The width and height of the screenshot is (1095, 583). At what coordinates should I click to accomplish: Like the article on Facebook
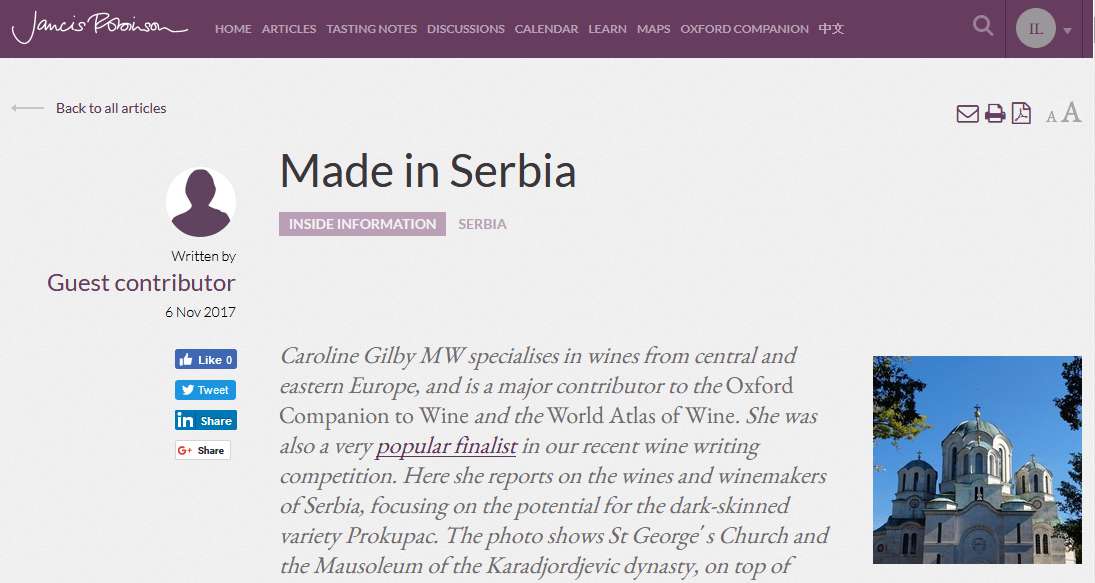(206, 360)
